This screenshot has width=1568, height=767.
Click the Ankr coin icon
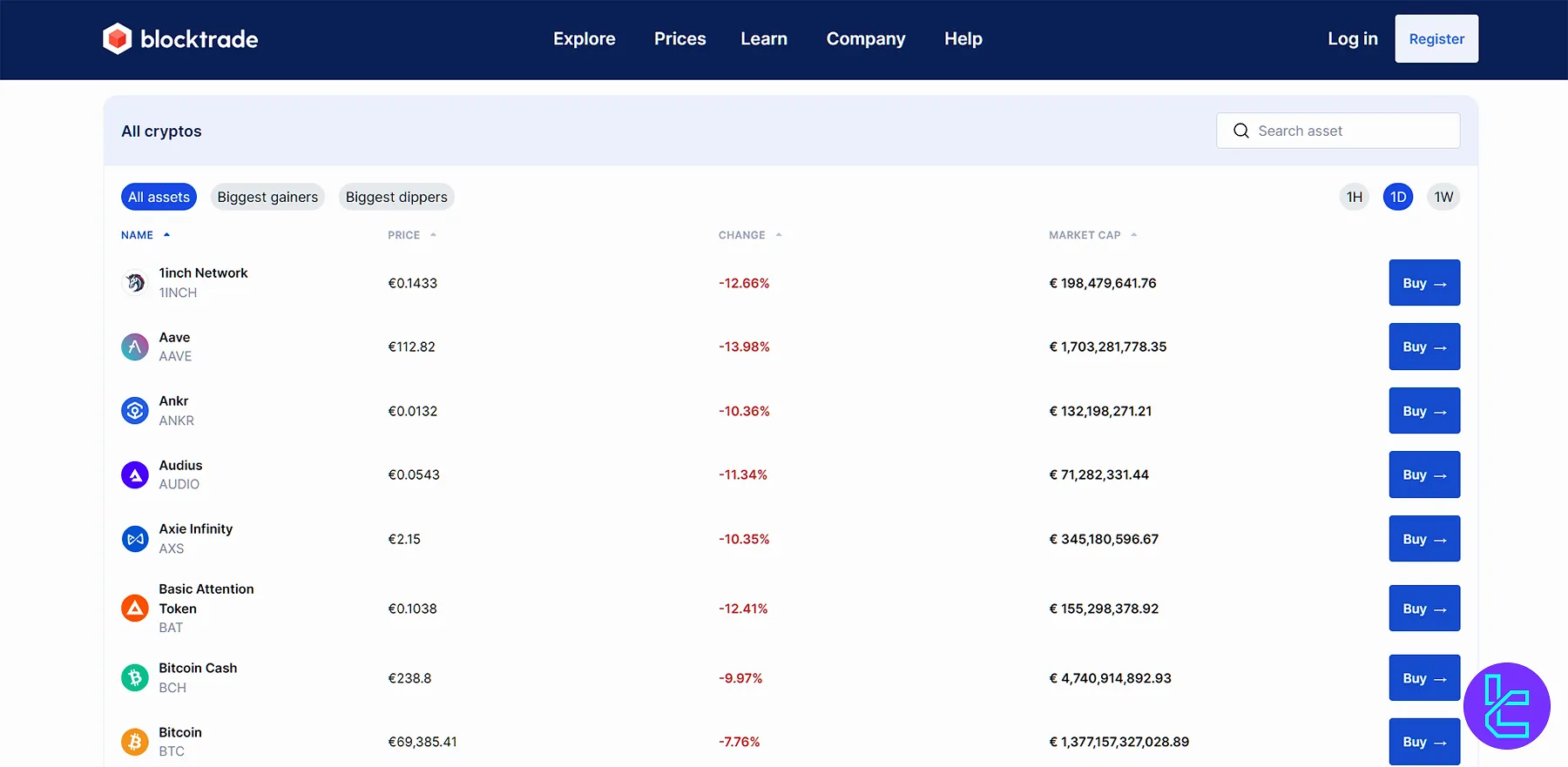point(135,411)
